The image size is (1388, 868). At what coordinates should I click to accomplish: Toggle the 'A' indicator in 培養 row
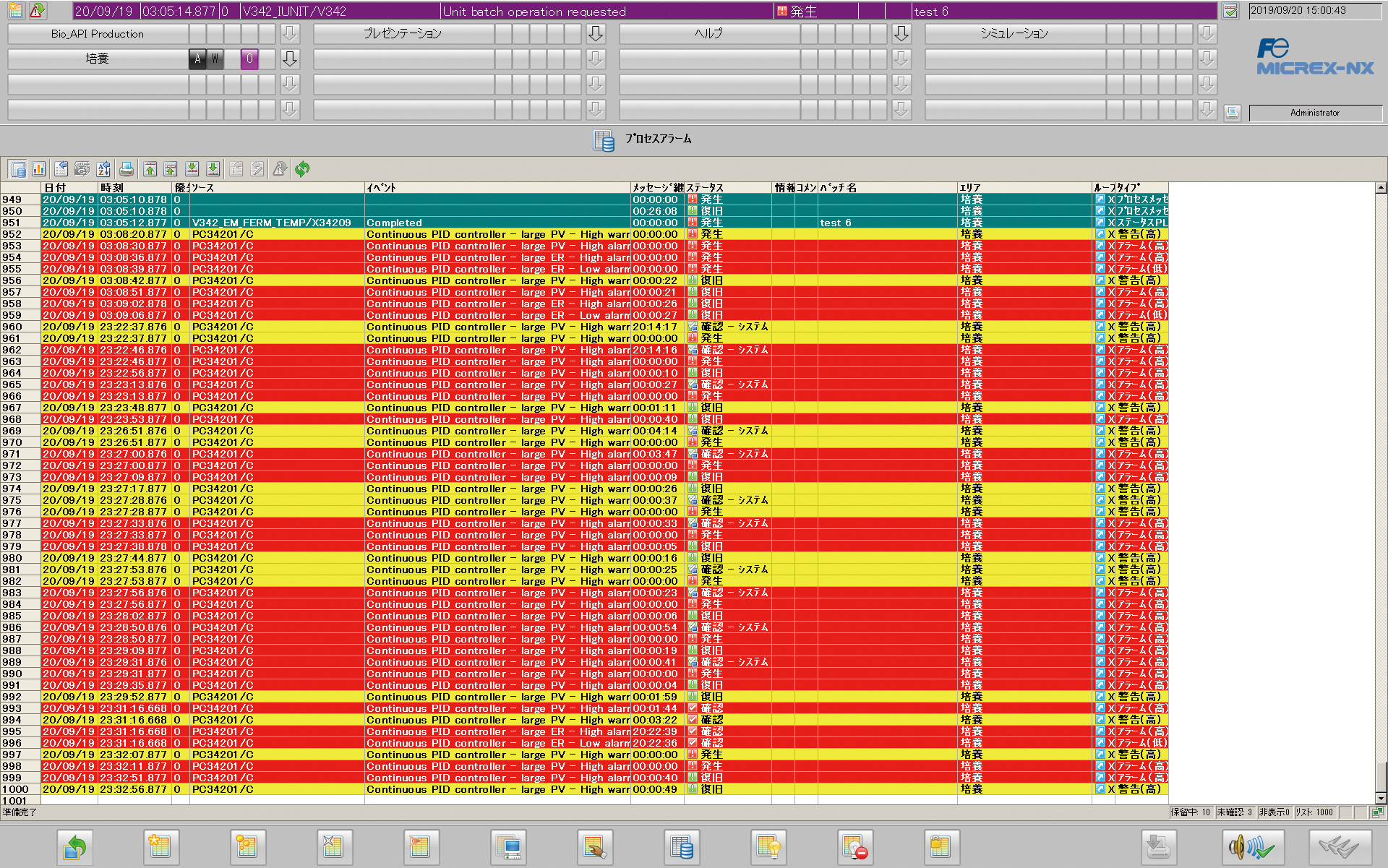(197, 59)
